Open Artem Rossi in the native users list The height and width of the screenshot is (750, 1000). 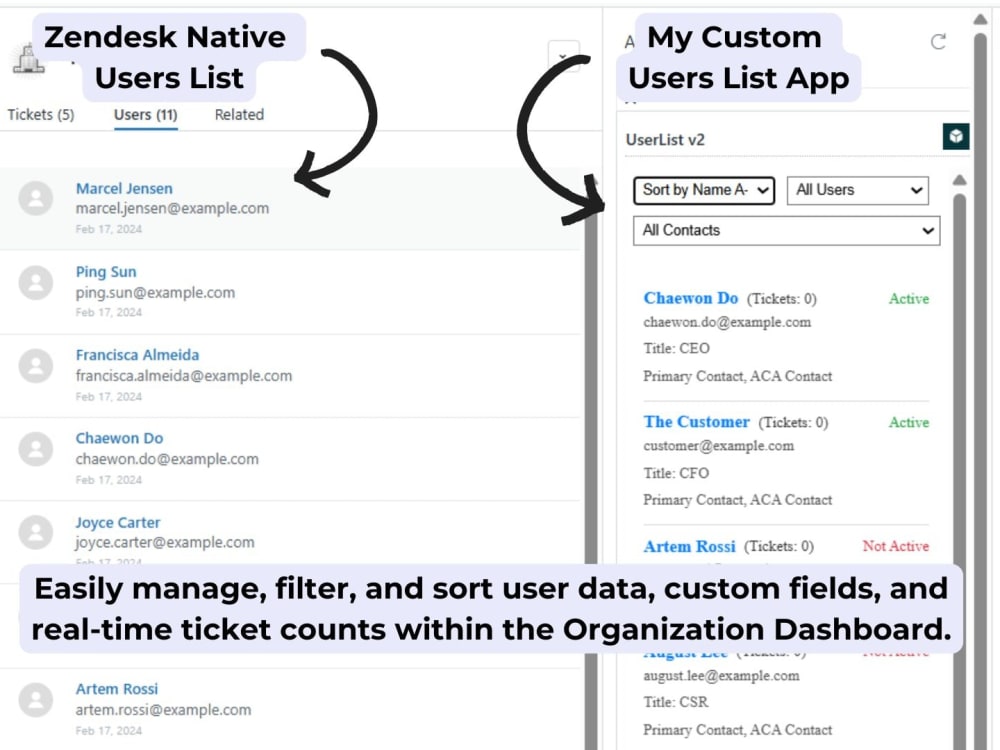[117, 689]
